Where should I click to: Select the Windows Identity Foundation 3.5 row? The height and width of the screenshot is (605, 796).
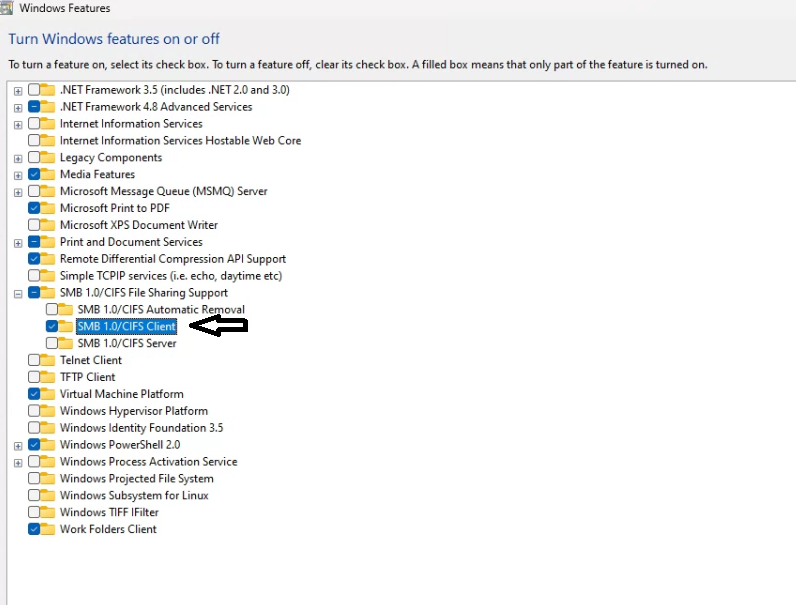point(142,428)
